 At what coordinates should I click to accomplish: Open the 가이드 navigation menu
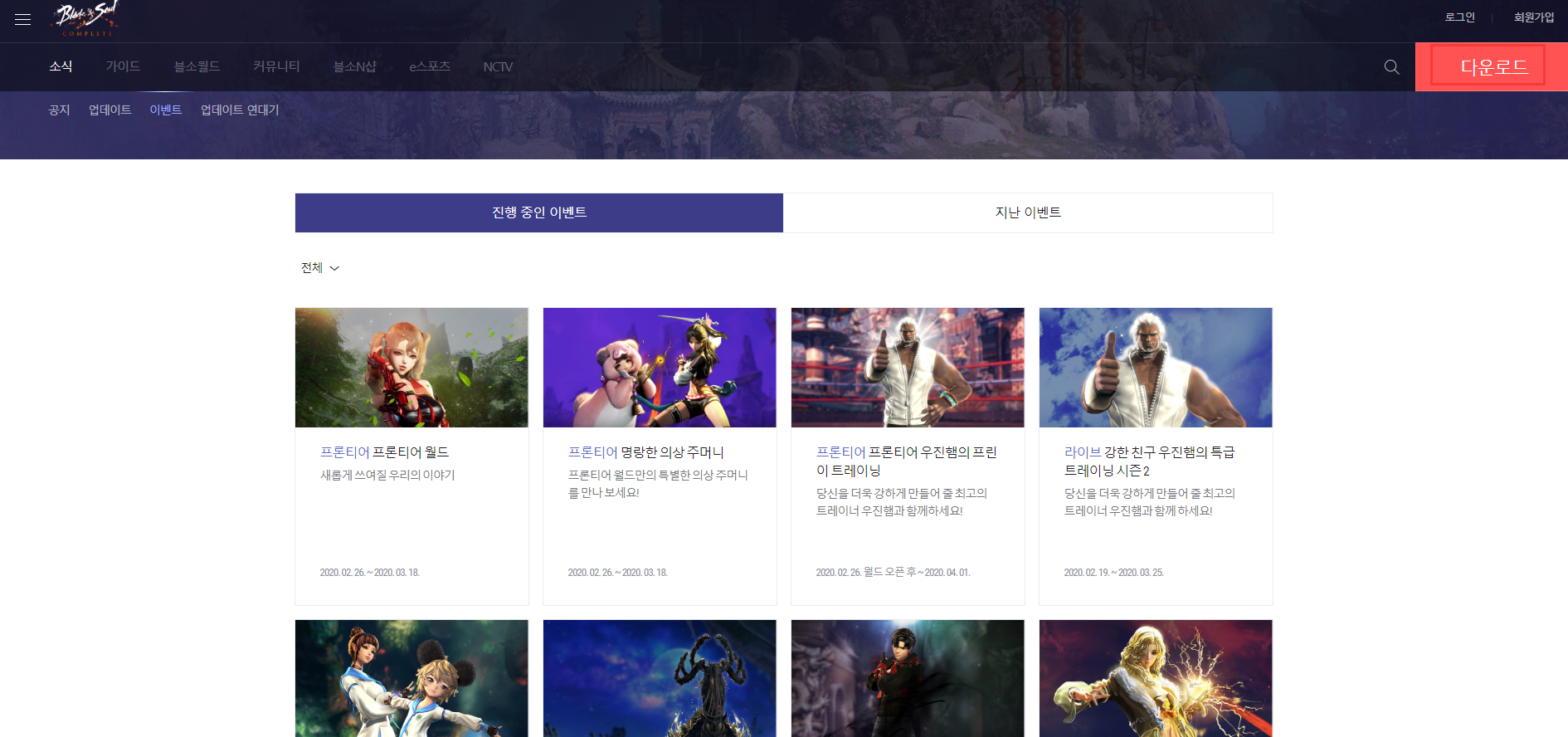tap(123, 66)
